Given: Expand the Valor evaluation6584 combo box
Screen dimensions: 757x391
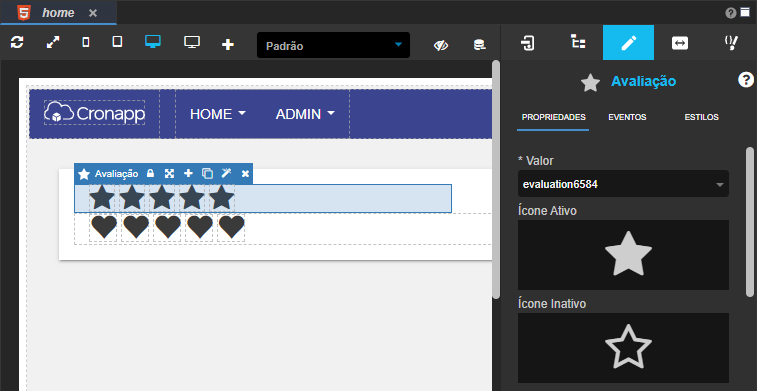Looking at the screenshot, I should (623, 184).
